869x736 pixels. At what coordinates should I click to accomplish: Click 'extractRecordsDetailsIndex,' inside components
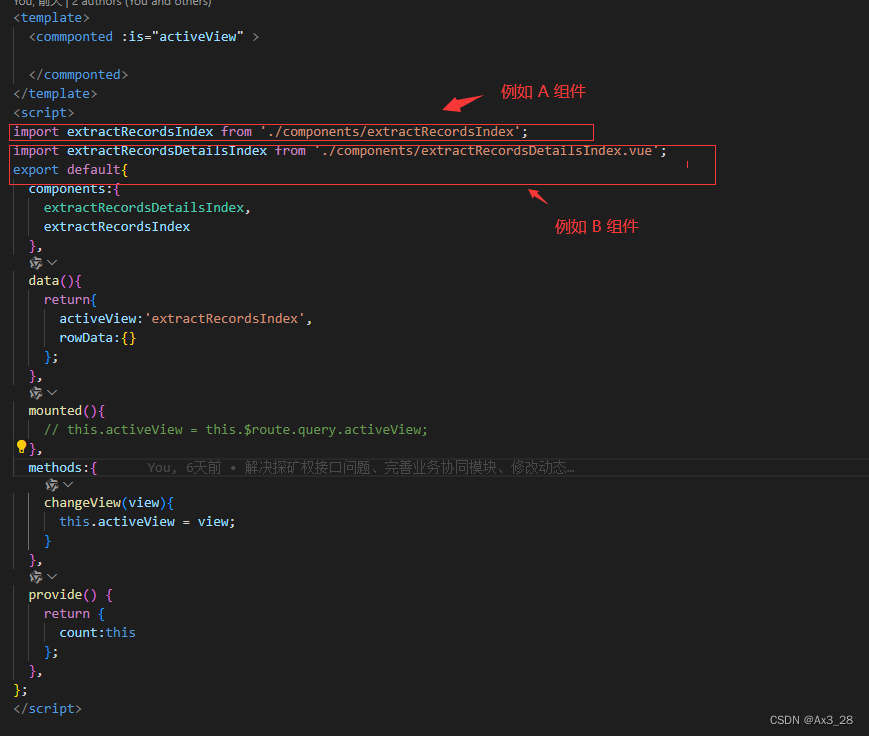point(147,208)
